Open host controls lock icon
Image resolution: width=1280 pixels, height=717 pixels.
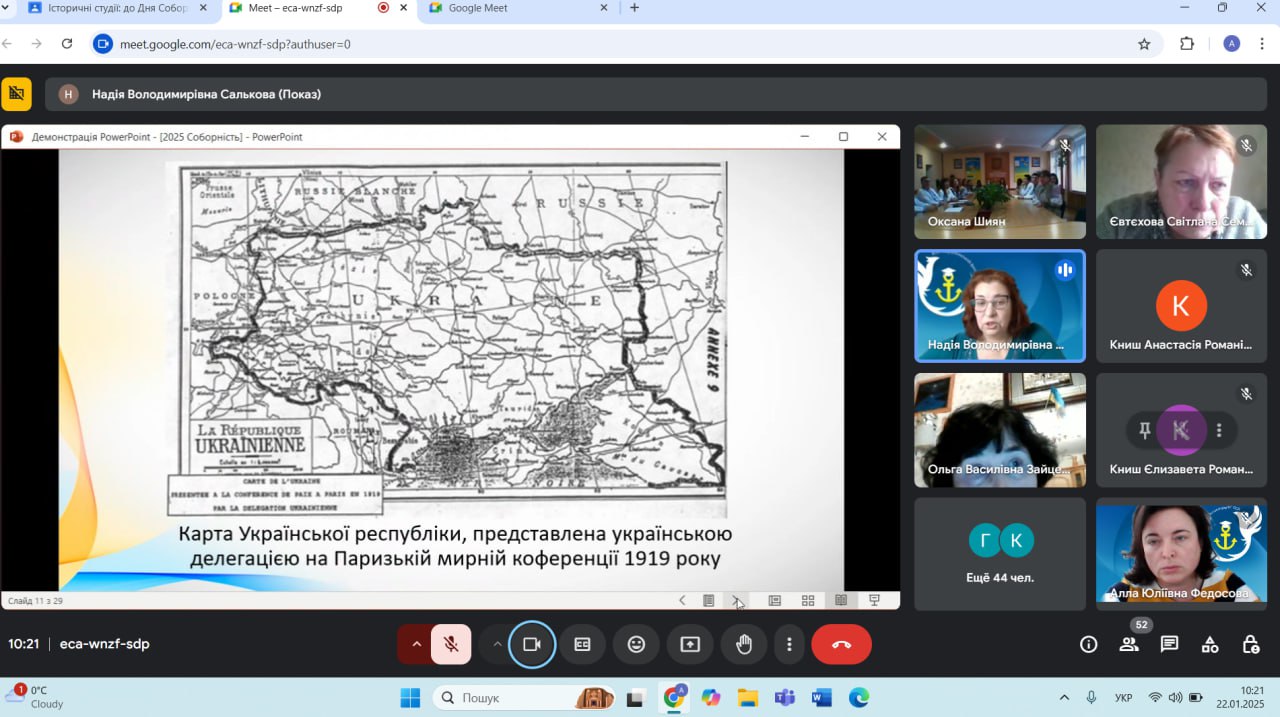[x=1250, y=644]
